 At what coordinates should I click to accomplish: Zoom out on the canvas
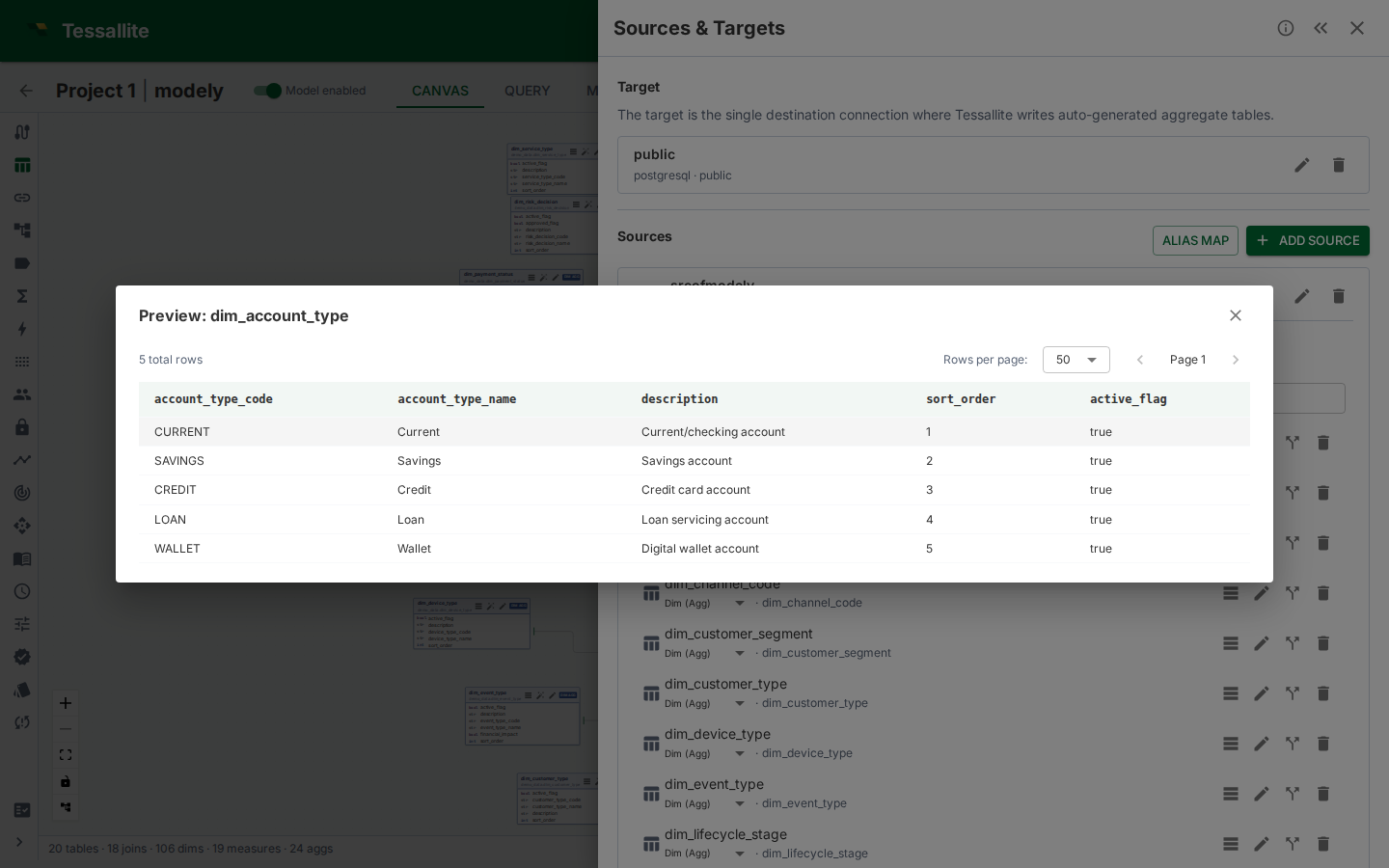pyautogui.click(x=66, y=729)
